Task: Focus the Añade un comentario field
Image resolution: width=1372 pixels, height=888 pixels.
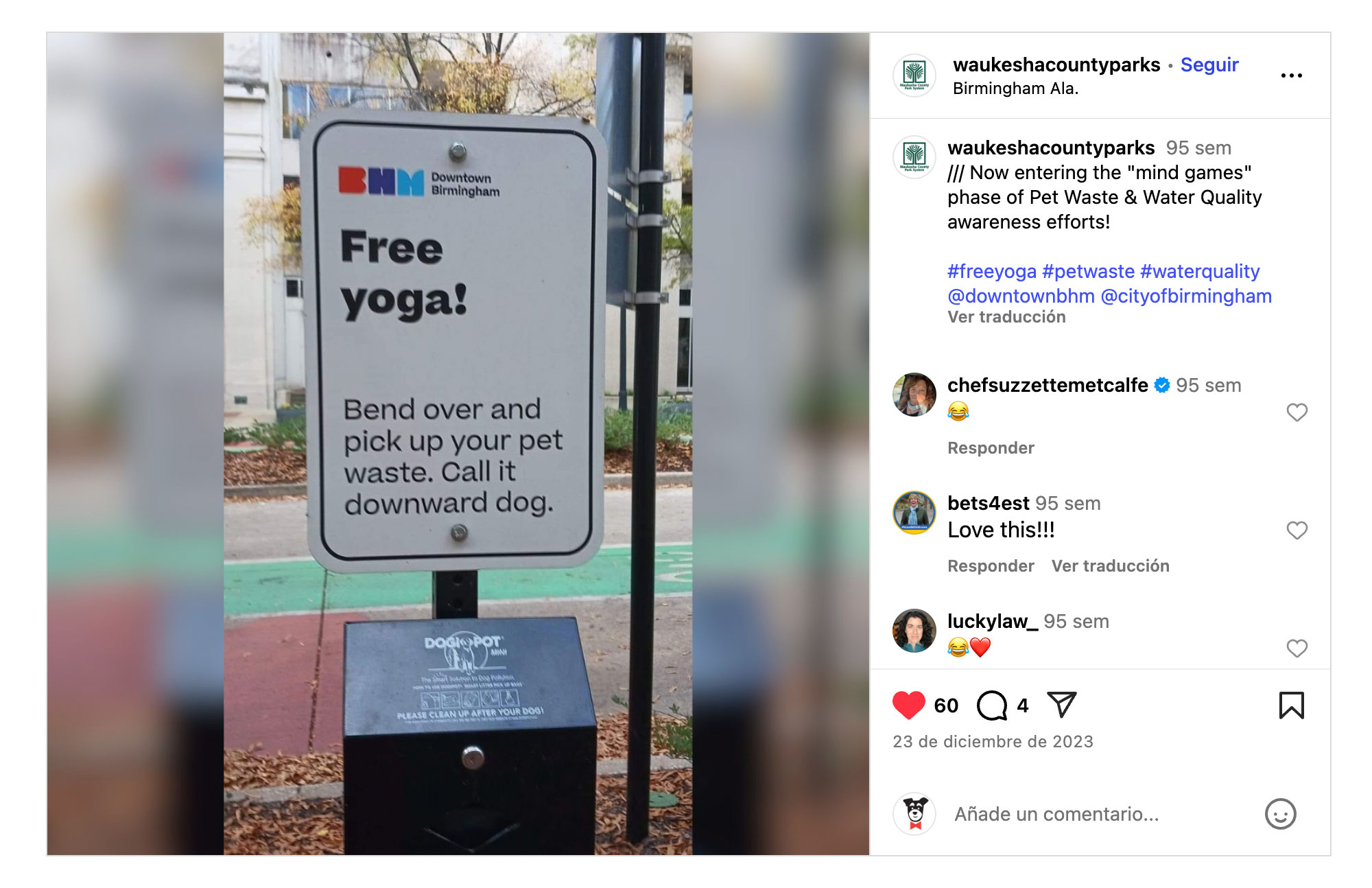Action: click(x=1098, y=814)
